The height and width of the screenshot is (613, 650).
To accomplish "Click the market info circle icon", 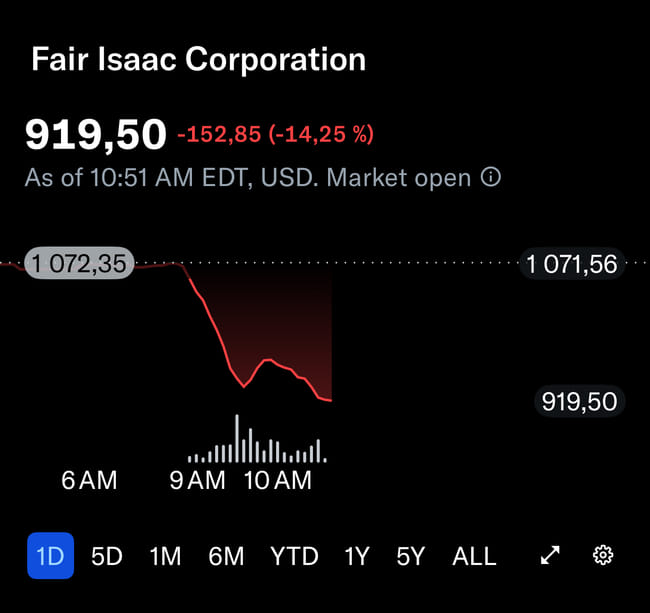I will 491,178.
